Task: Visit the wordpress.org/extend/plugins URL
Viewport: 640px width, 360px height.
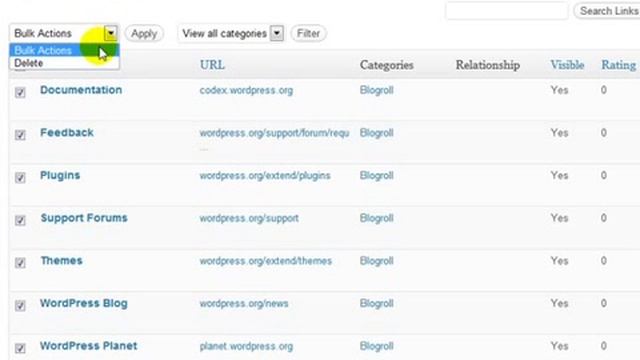Action: [265, 176]
